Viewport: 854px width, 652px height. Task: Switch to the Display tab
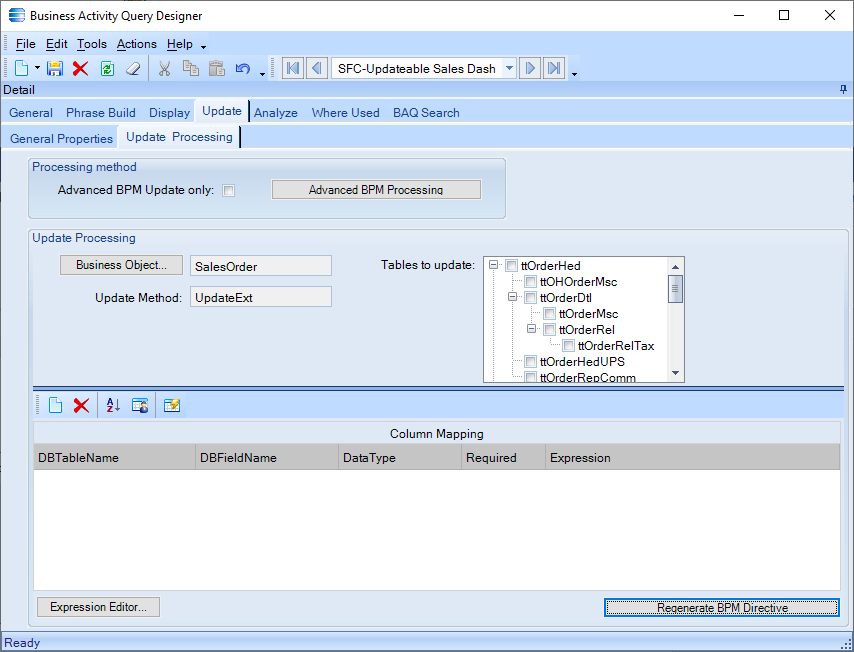(x=169, y=113)
